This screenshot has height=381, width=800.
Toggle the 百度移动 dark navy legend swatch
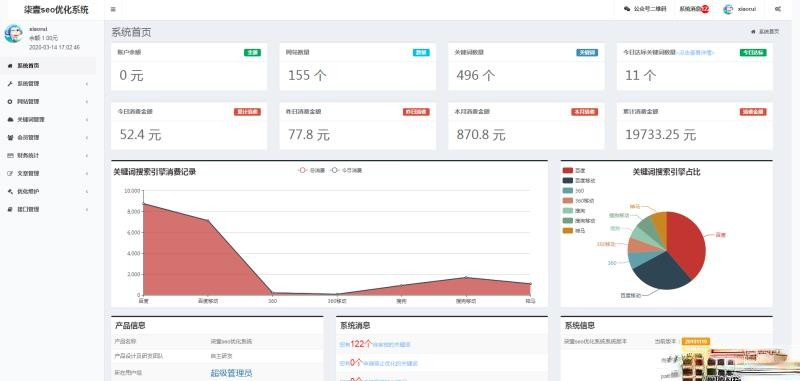tap(568, 181)
